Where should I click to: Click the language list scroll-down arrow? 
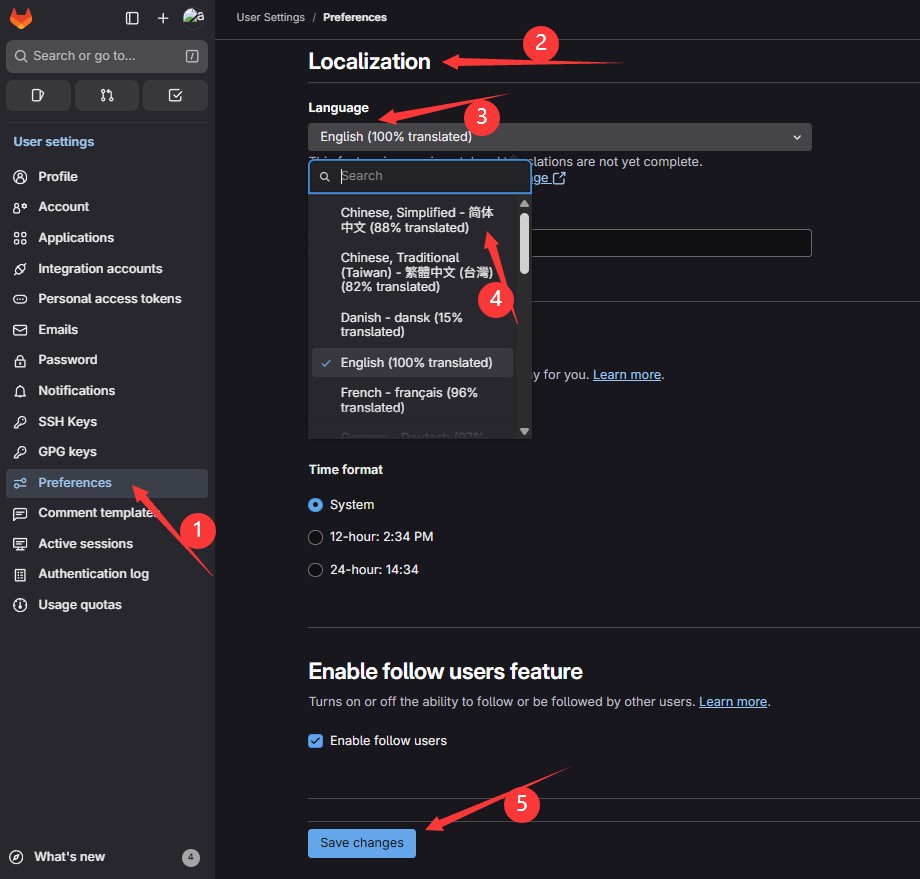coord(525,431)
